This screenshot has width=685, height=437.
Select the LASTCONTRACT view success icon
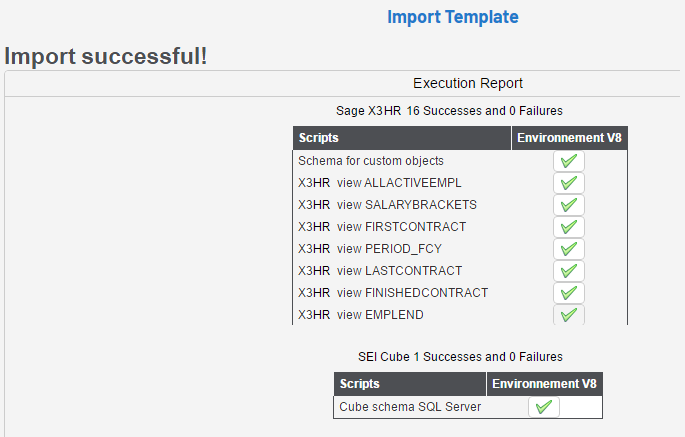[x=569, y=271]
